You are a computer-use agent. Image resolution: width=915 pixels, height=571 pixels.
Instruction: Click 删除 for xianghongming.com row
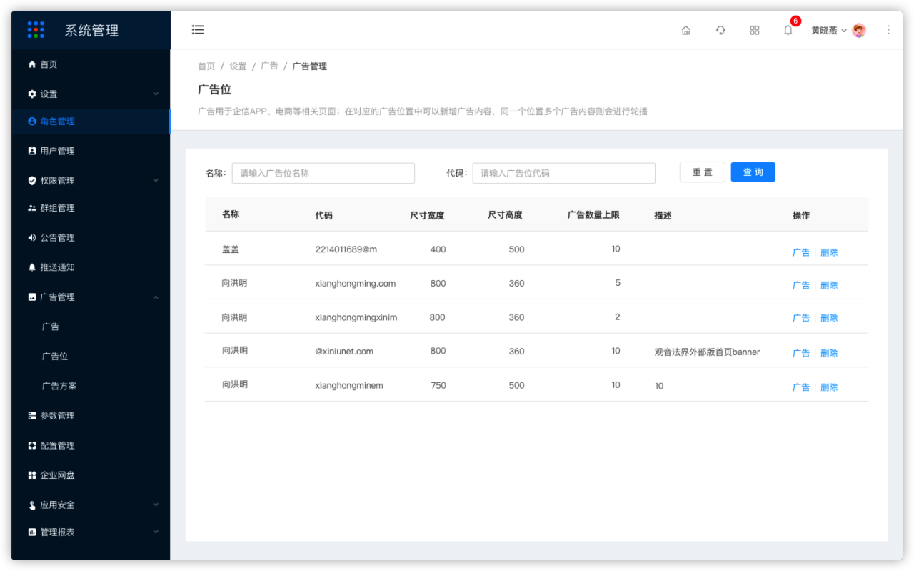(829, 285)
